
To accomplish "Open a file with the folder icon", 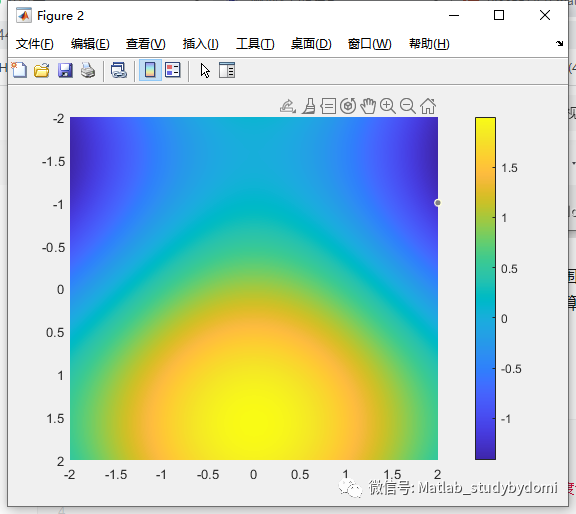I will pyautogui.click(x=42, y=70).
